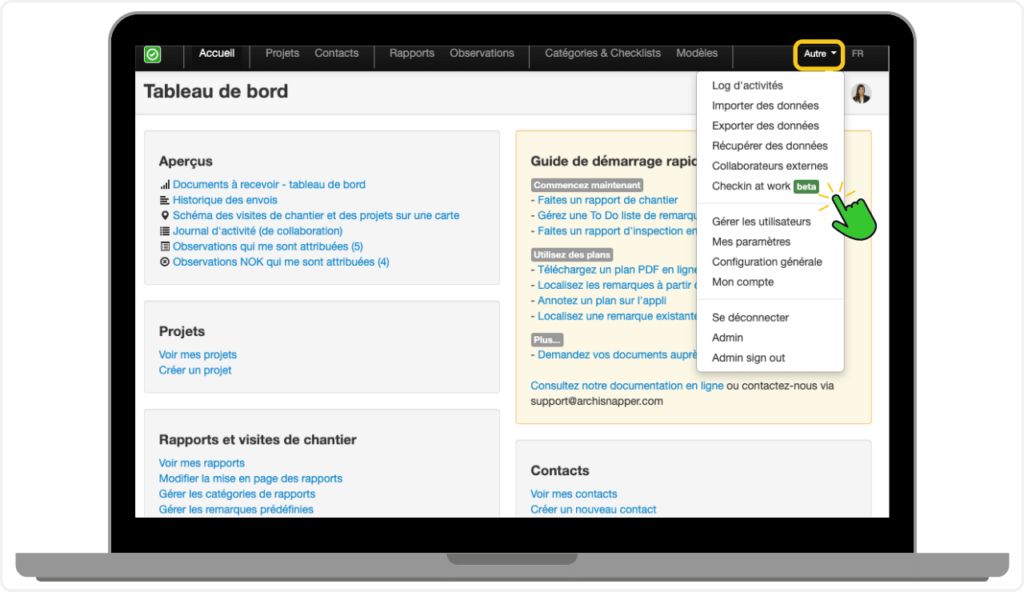Select Log d'activités in the dropdown
Image resolution: width=1024 pixels, height=592 pixels.
pyautogui.click(x=747, y=86)
